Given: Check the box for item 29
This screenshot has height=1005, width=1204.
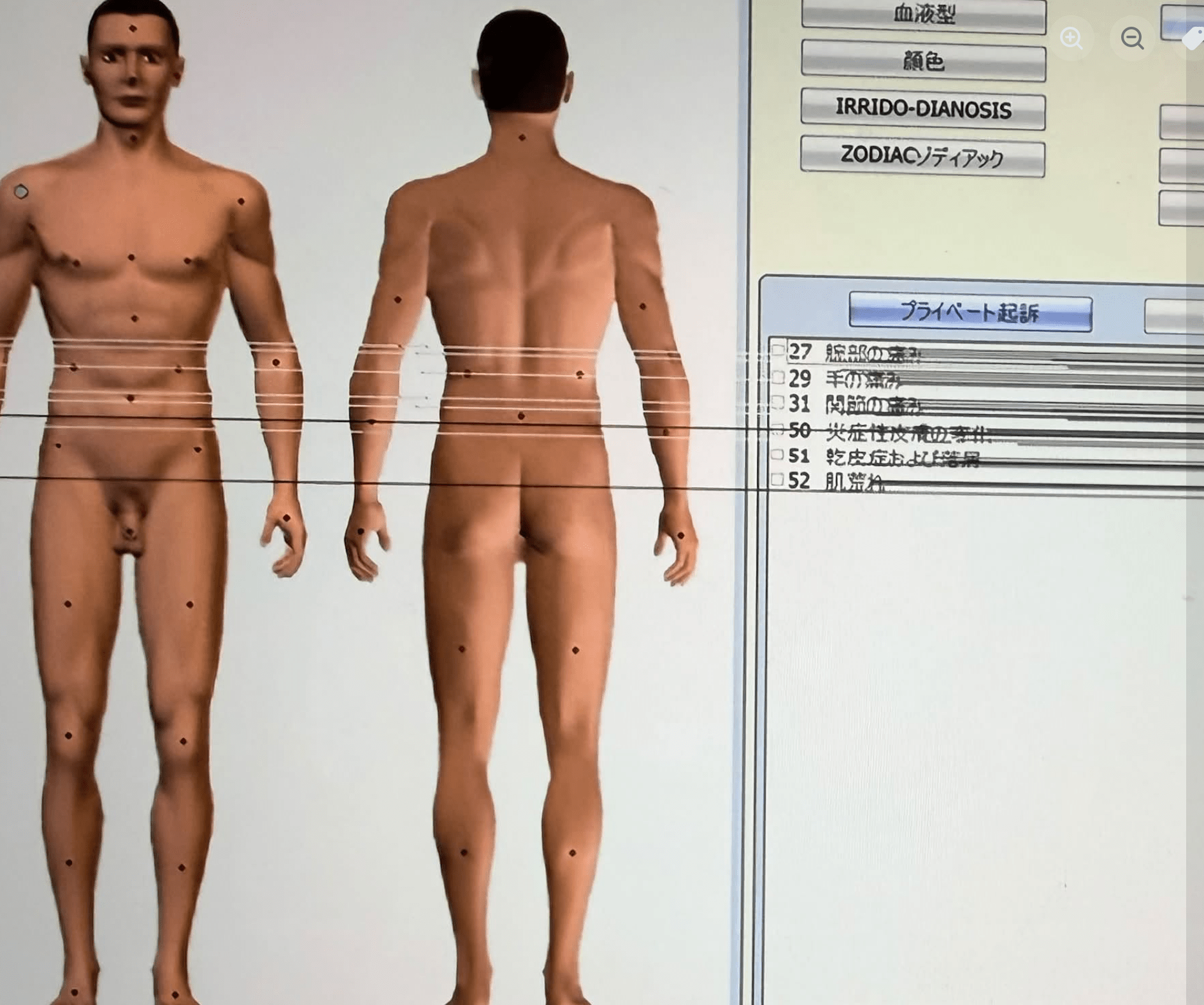Looking at the screenshot, I should coord(778,377).
